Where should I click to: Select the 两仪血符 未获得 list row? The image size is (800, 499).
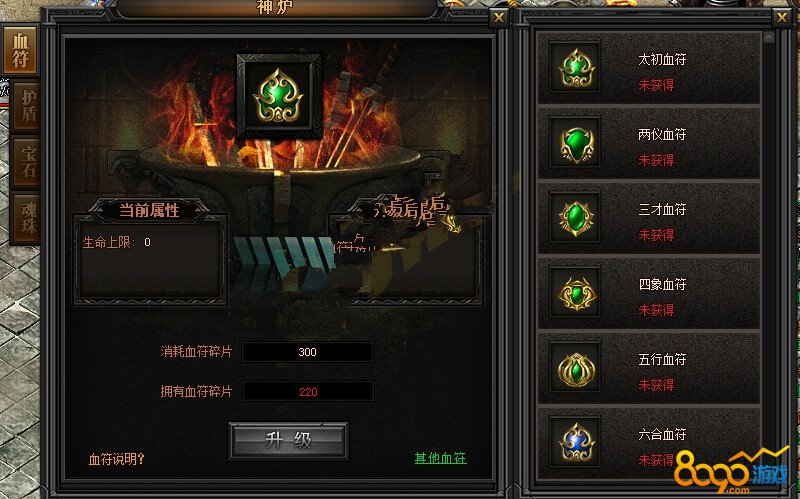coord(649,143)
